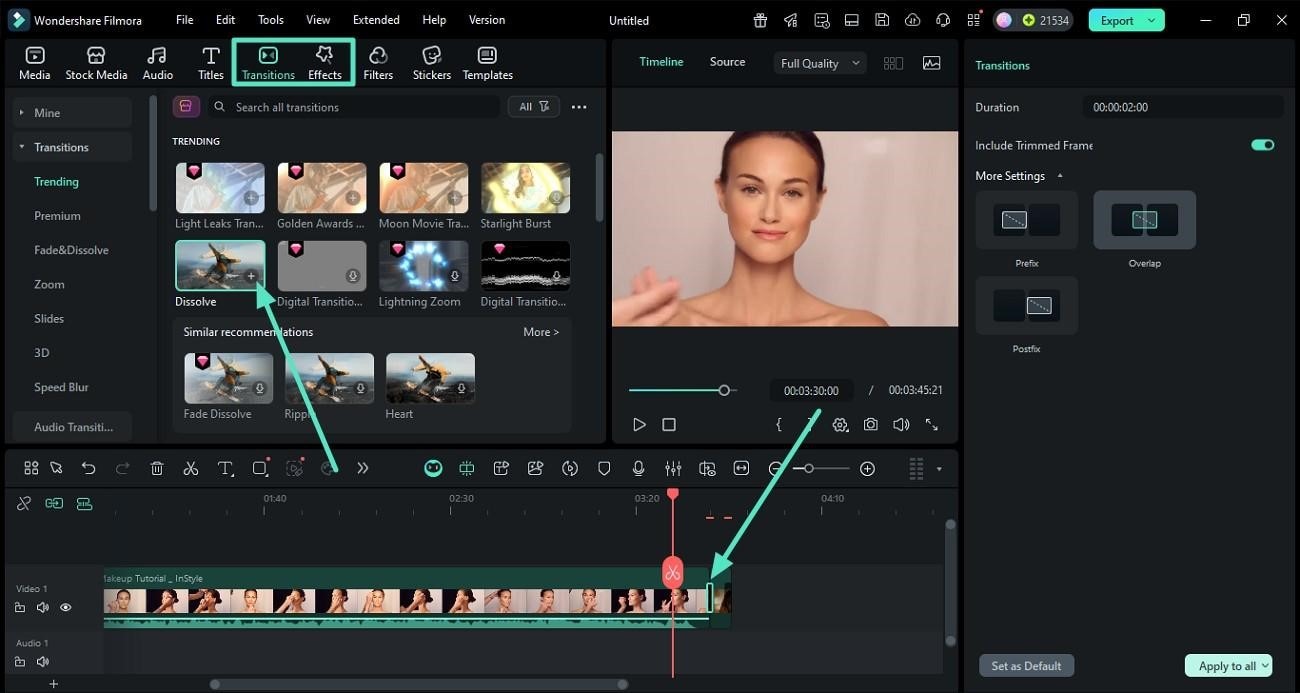Click the Undo icon in timeline toolbar

pyautogui.click(x=88, y=467)
